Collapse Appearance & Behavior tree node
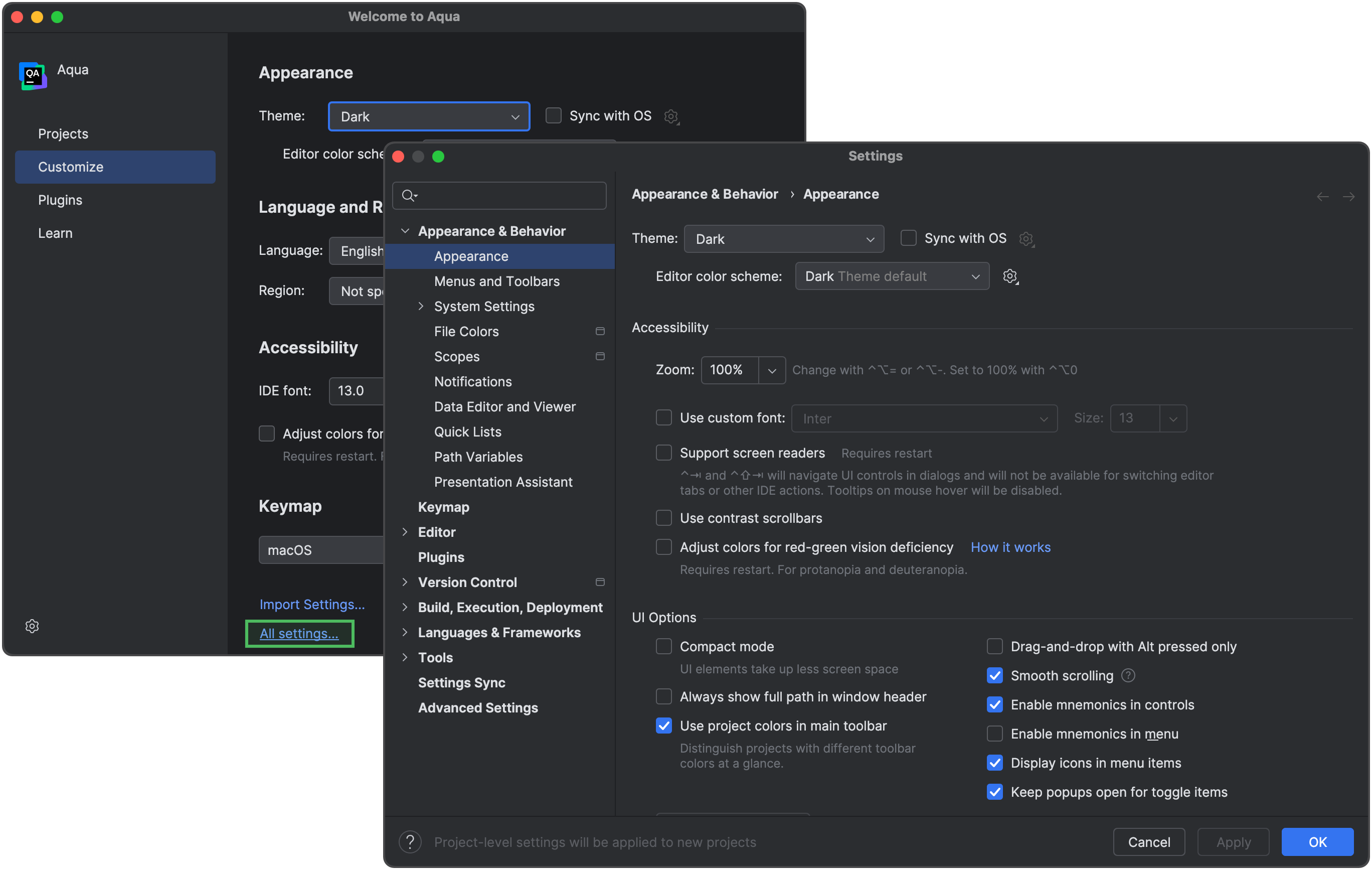The width and height of the screenshot is (1372, 870). click(x=405, y=231)
